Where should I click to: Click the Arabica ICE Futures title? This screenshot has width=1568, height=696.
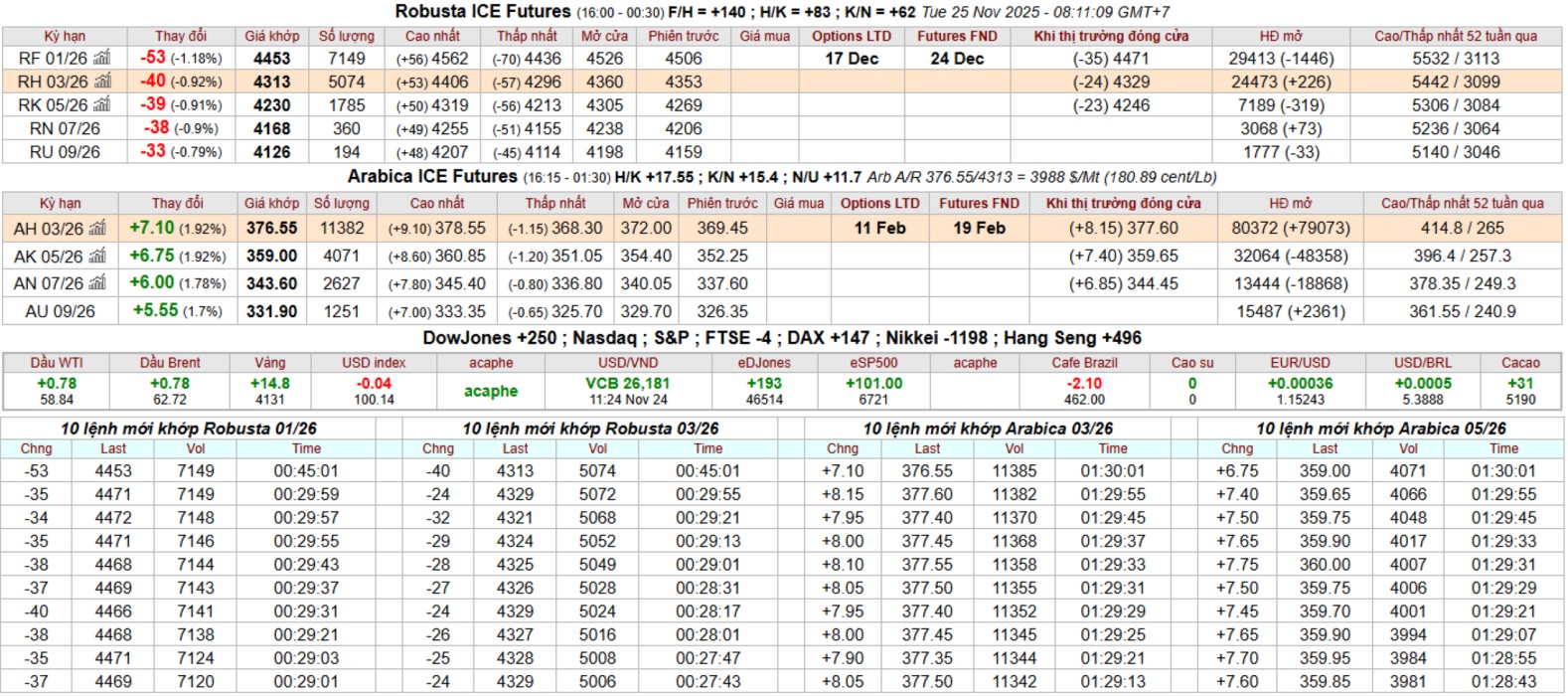point(432,177)
